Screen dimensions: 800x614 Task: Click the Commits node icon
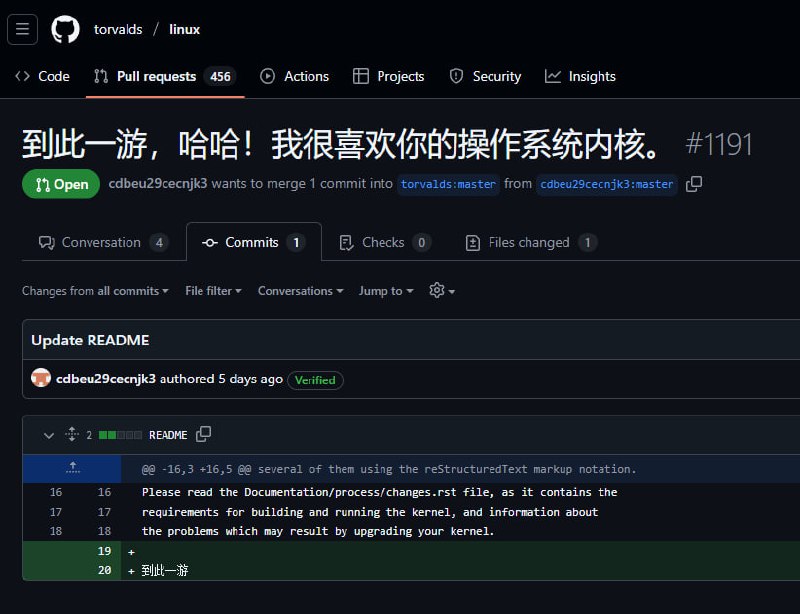pyautogui.click(x=210, y=243)
